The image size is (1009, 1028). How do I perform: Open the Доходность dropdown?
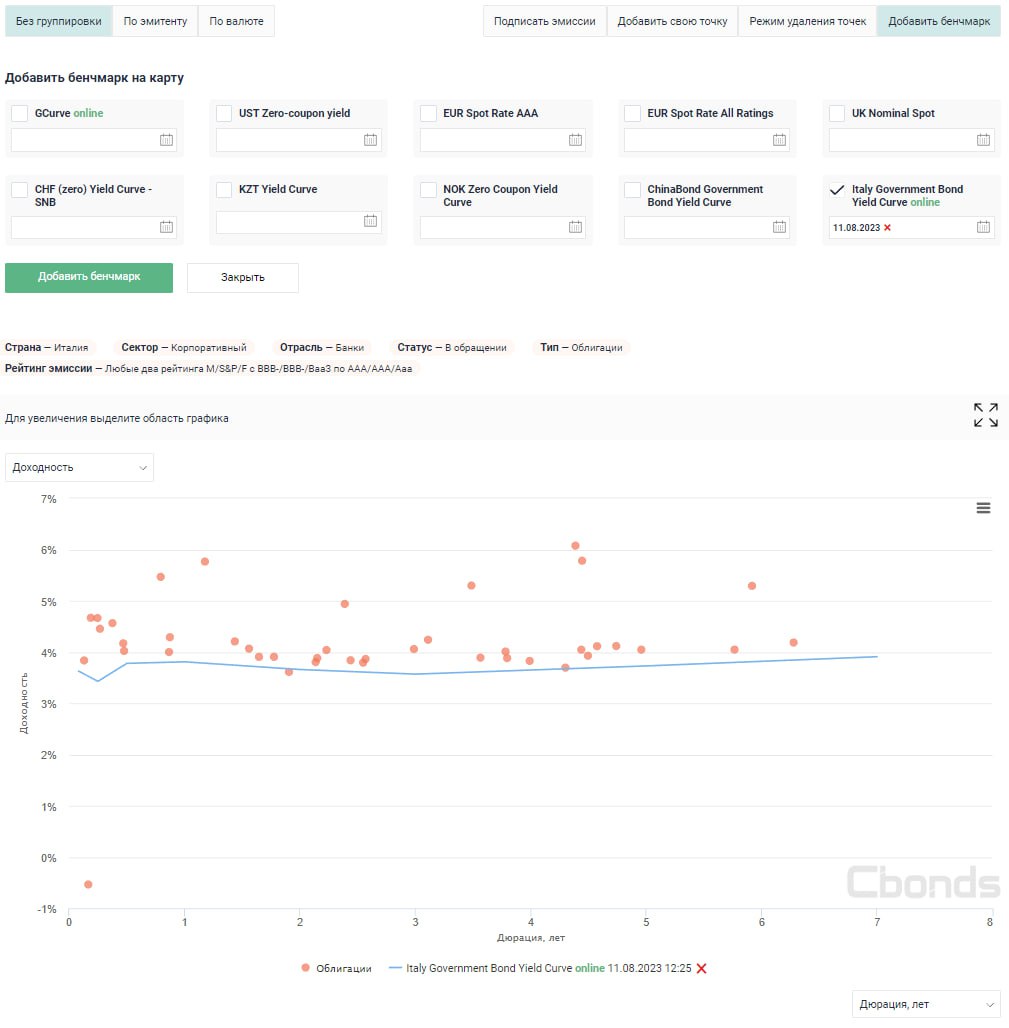click(x=79, y=467)
